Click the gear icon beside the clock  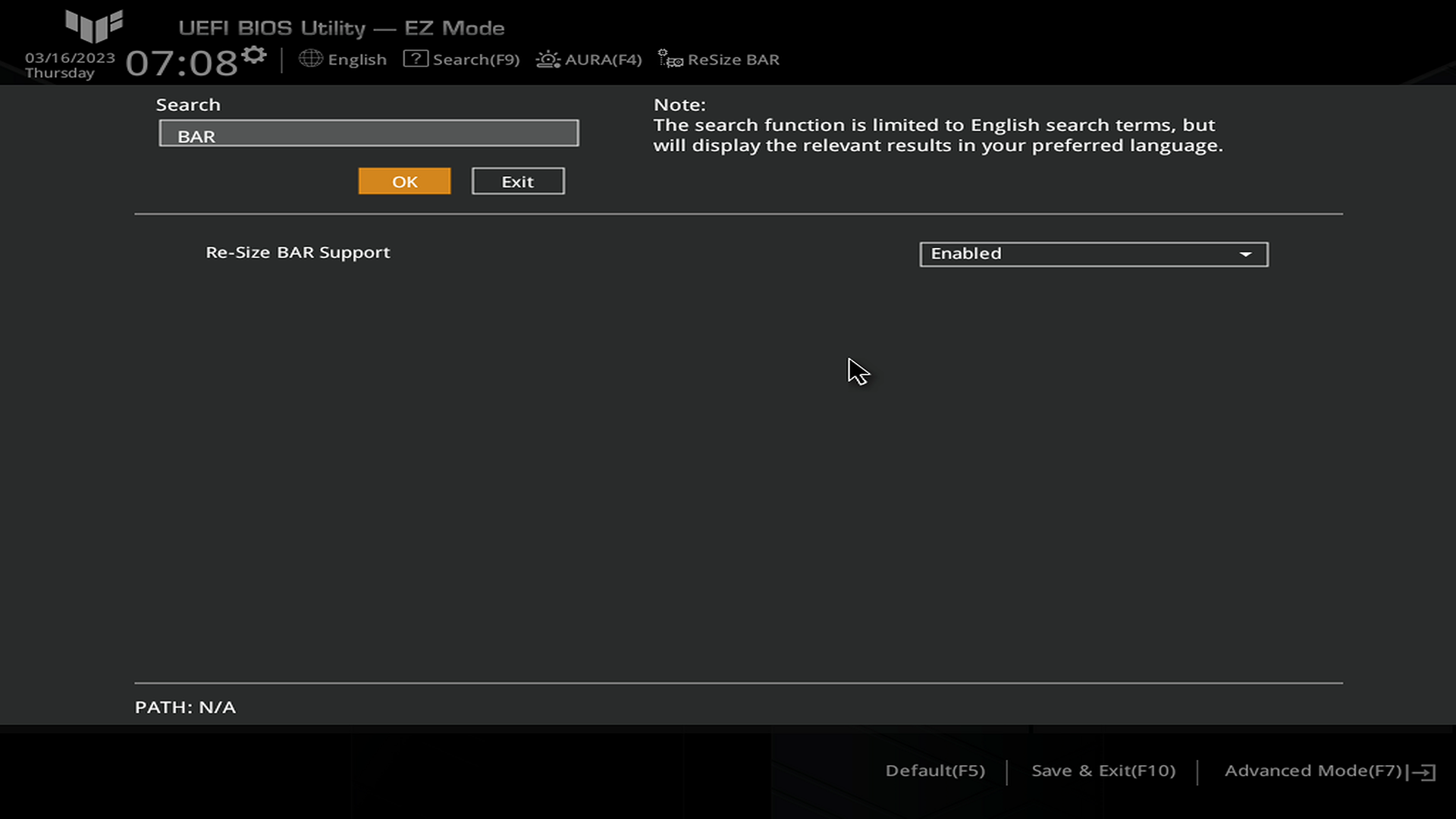(x=254, y=55)
